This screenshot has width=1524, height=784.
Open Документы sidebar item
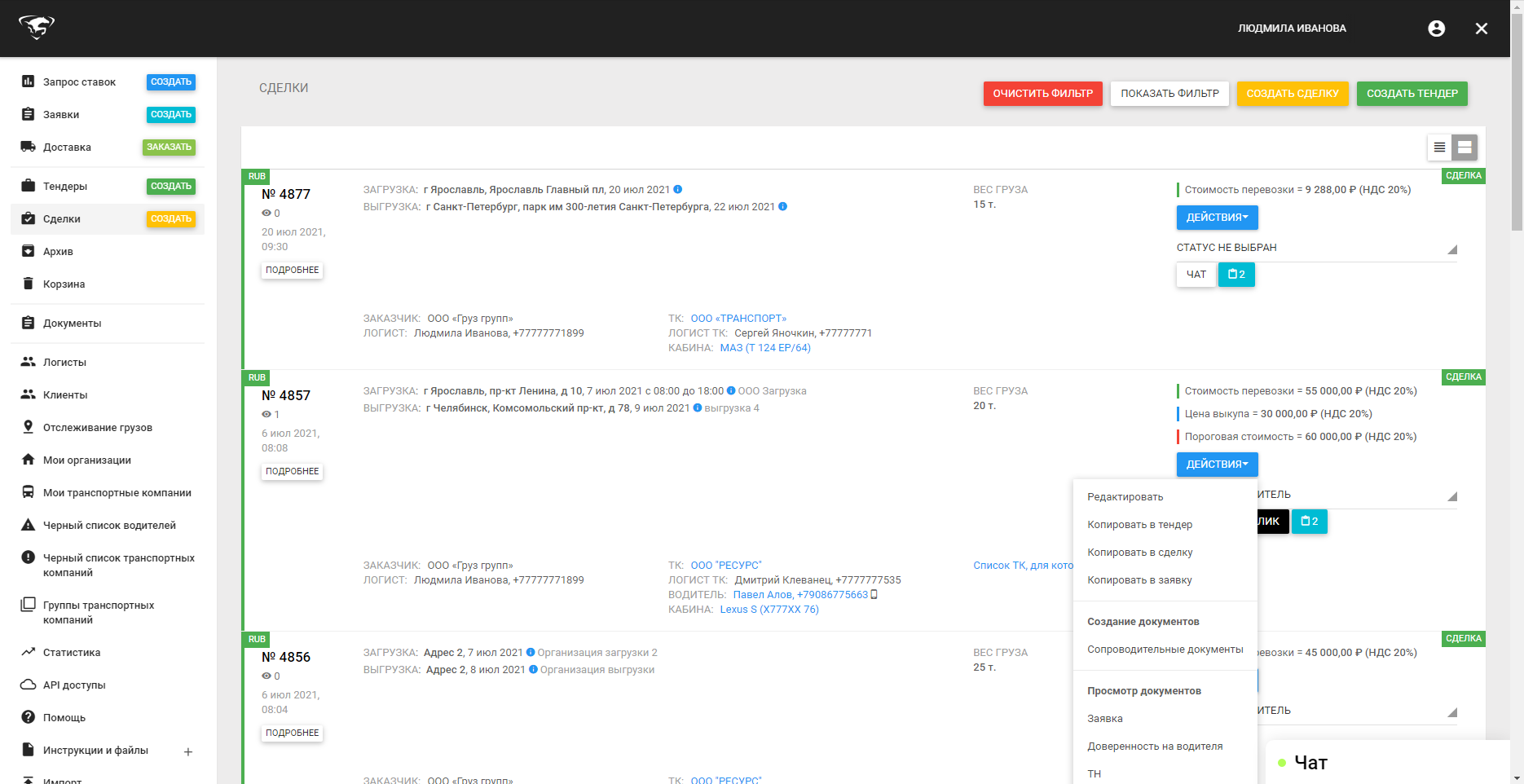[72, 323]
